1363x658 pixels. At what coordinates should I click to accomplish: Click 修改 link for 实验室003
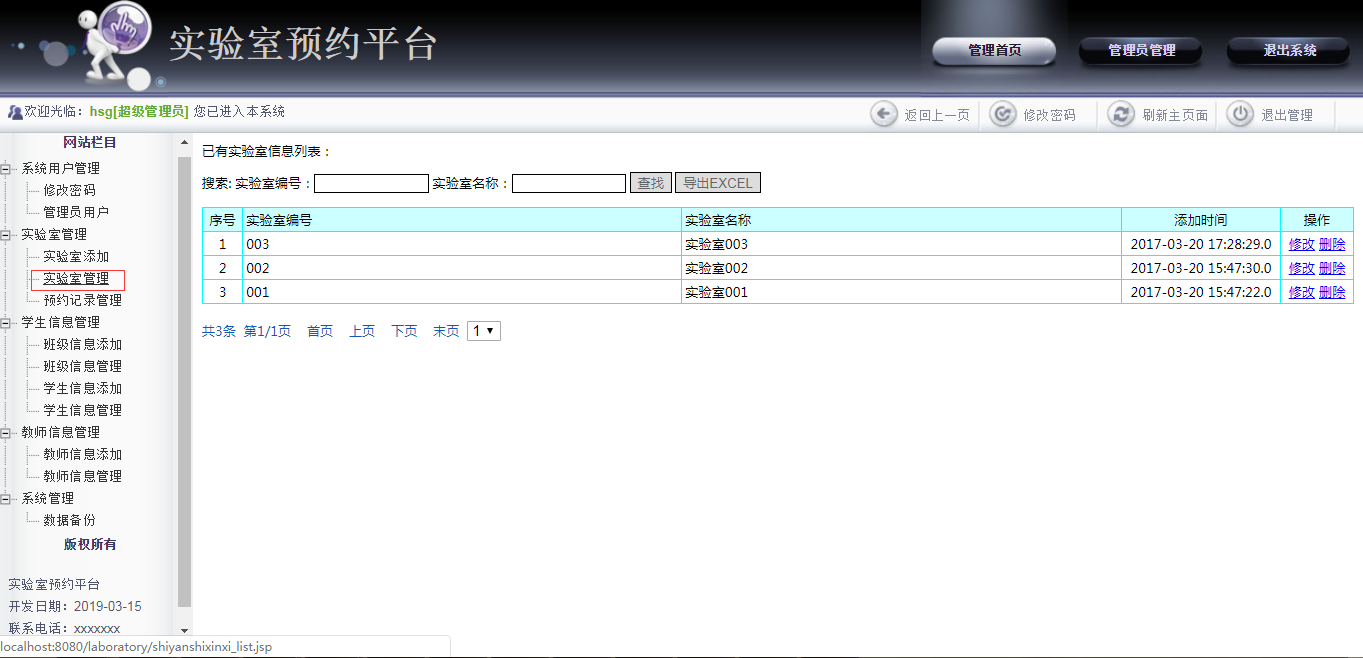coord(1302,244)
